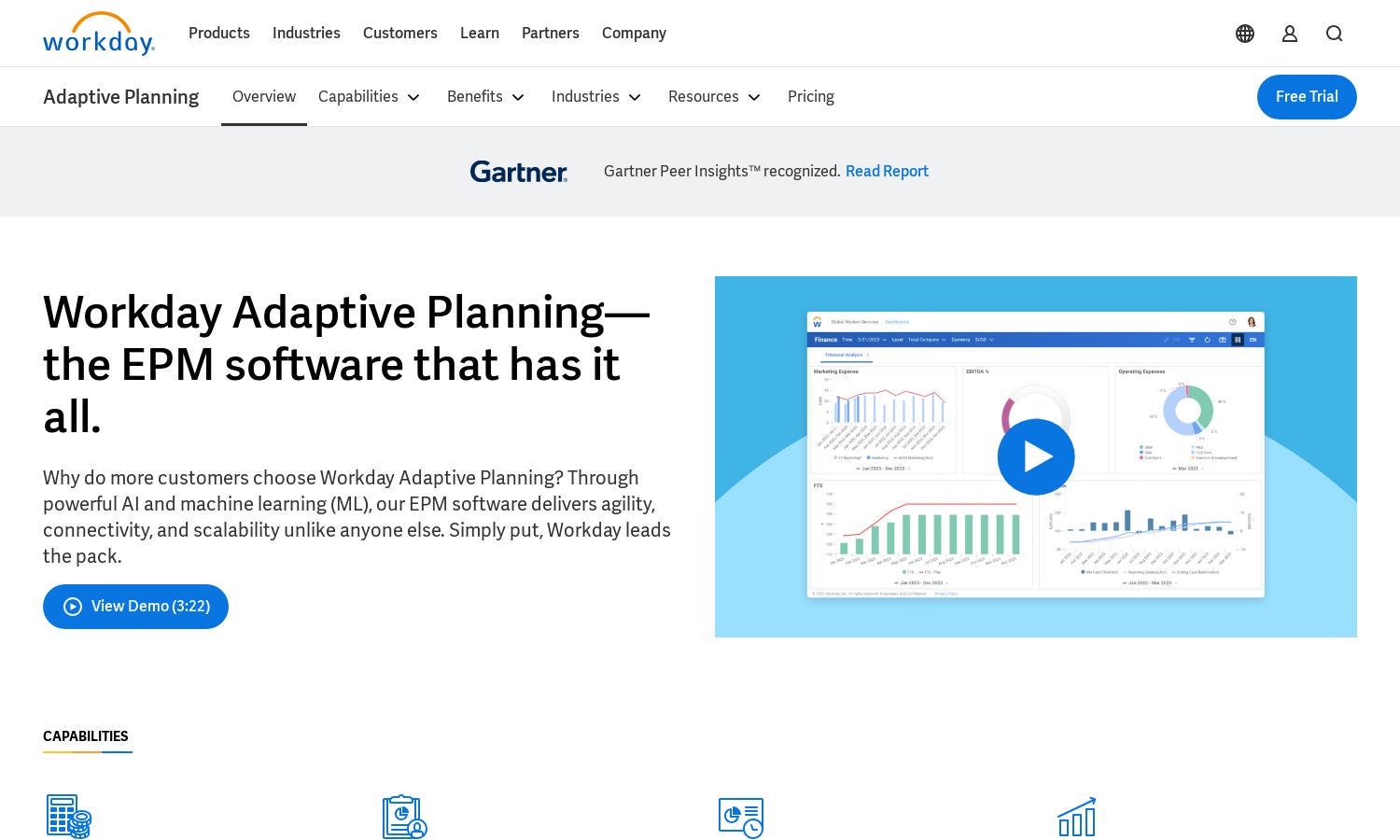
Task: Click the dashboard video thumbnail
Action: (1036, 456)
